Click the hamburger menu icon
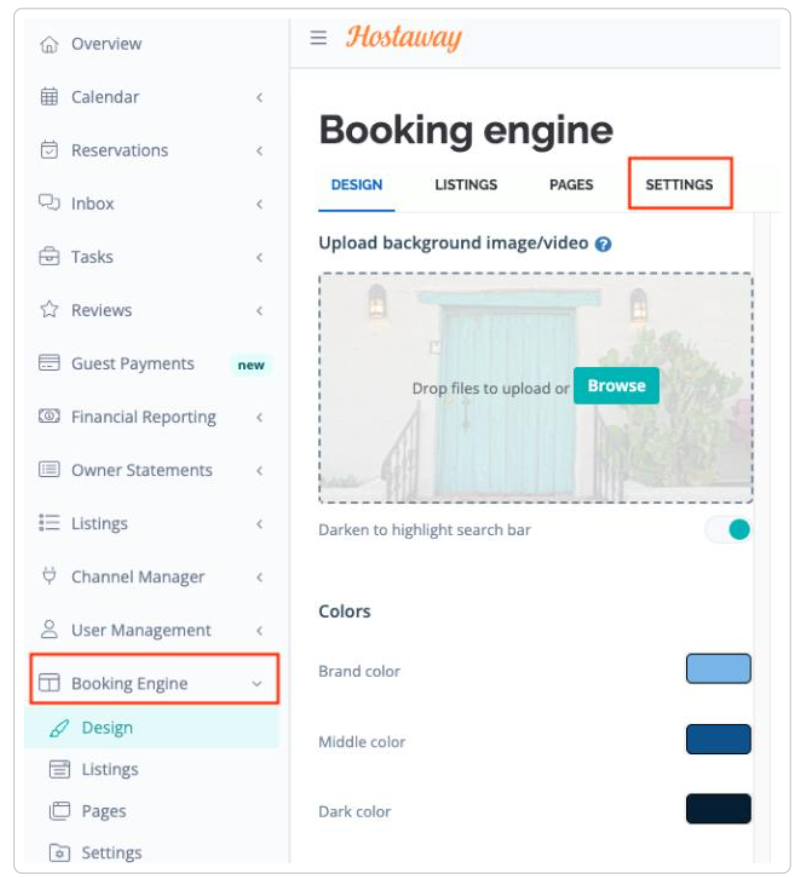Viewport: 804px width, 877px height. 318,37
